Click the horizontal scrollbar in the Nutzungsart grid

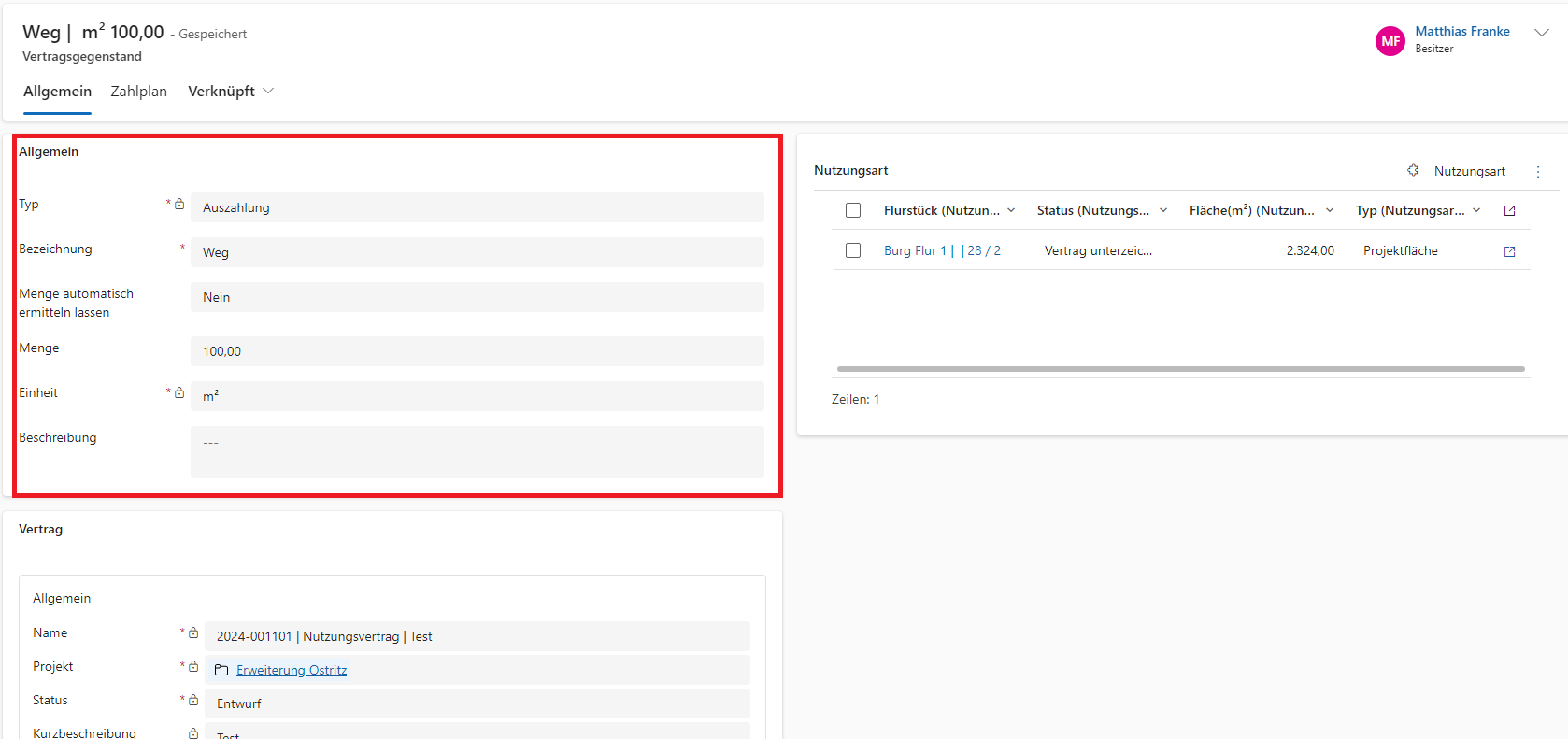click(x=1180, y=369)
